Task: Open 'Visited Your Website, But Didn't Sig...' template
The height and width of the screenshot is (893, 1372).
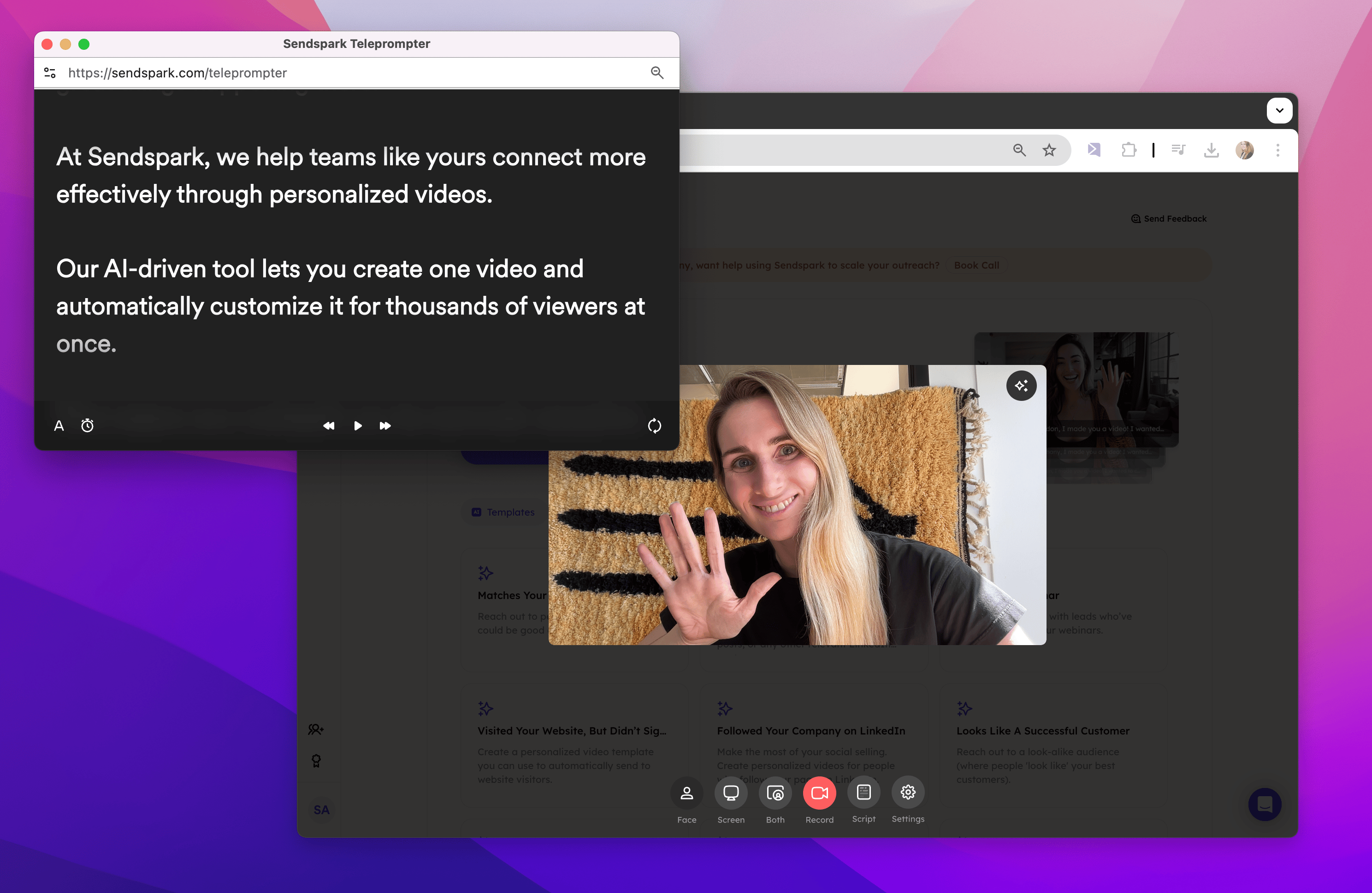Action: (575, 745)
